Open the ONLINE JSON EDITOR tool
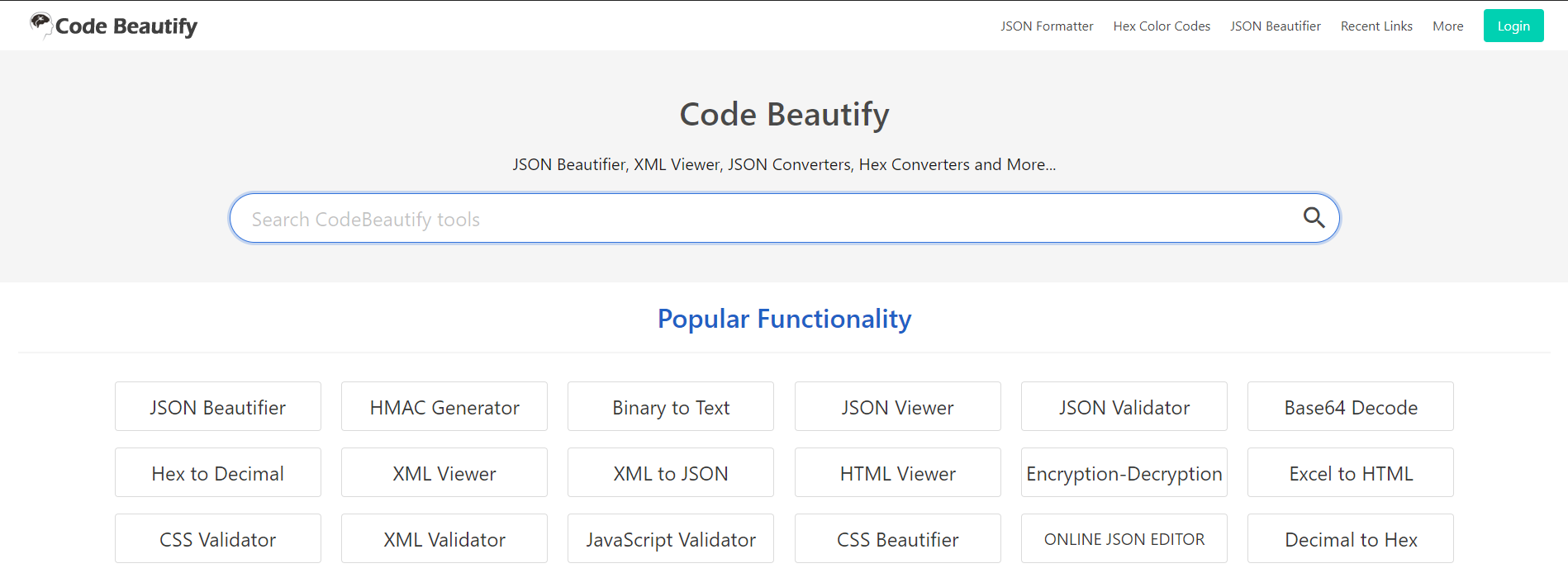The width and height of the screenshot is (1568, 573). (1124, 538)
